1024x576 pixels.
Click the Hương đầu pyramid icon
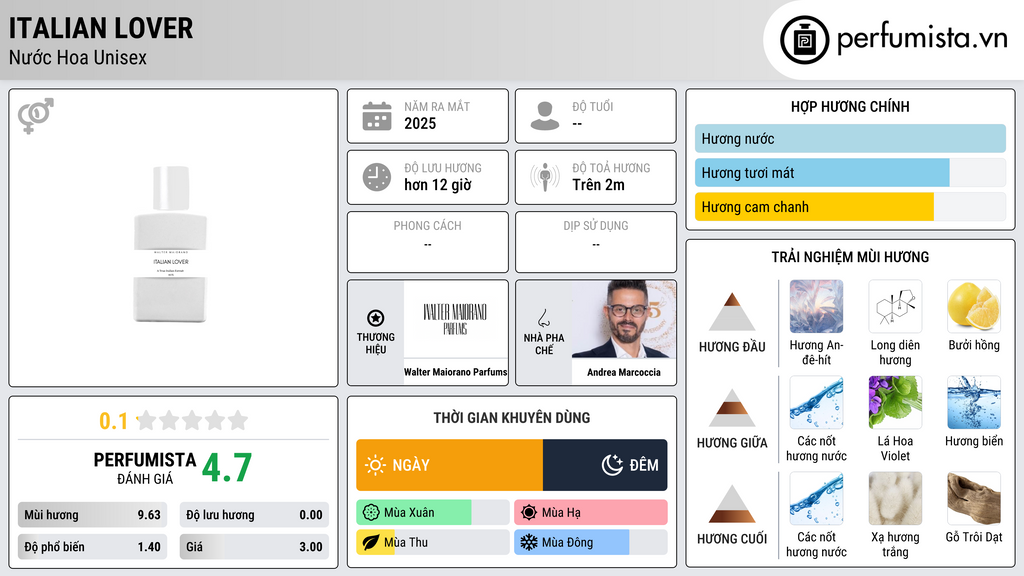pyautogui.click(x=732, y=312)
